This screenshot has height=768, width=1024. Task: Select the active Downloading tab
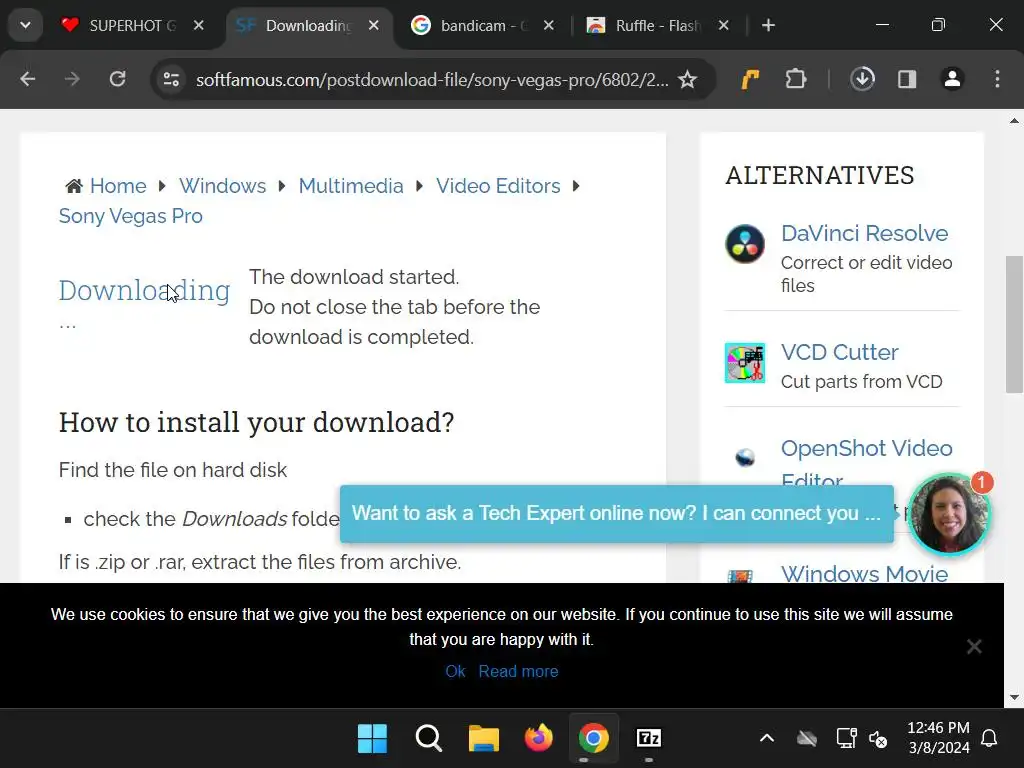coord(308,25)
